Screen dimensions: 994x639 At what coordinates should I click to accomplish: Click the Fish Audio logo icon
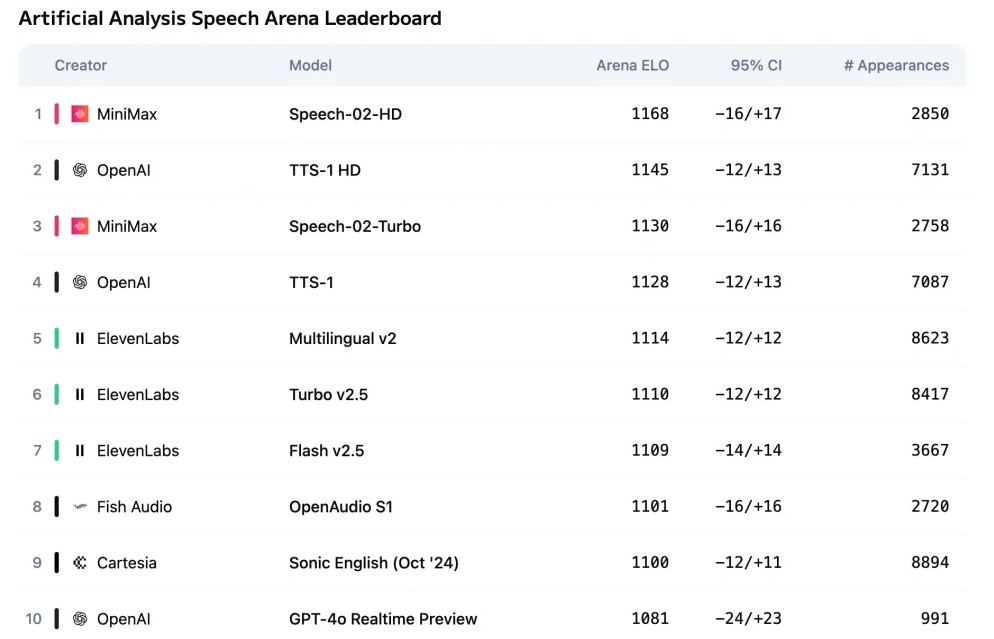(80, 507)
